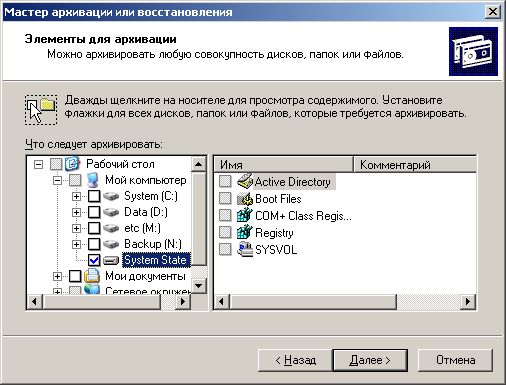Uncheck the System State checkbox
Screen dimensions: 506x385
(94, 260)
